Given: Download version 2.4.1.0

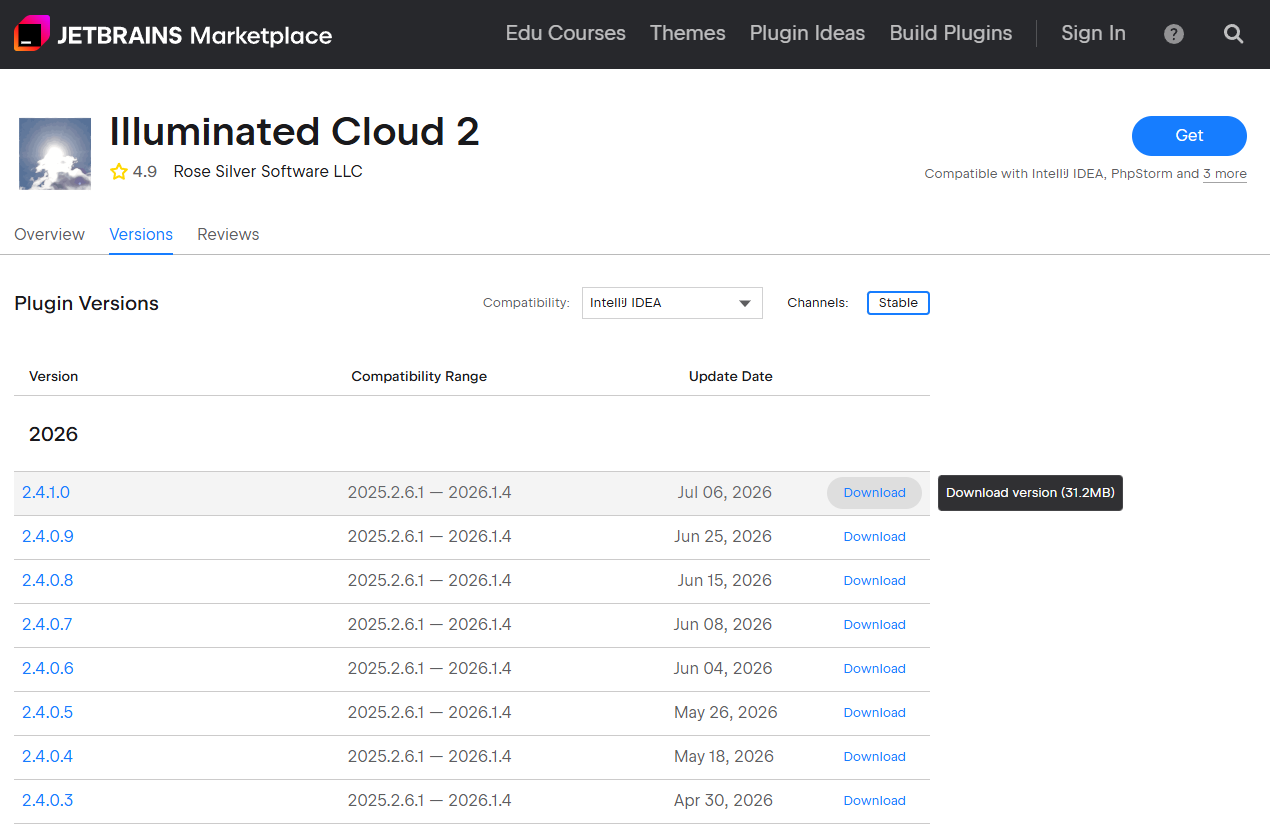Looking at the screenshot, I should coord(874,493).
